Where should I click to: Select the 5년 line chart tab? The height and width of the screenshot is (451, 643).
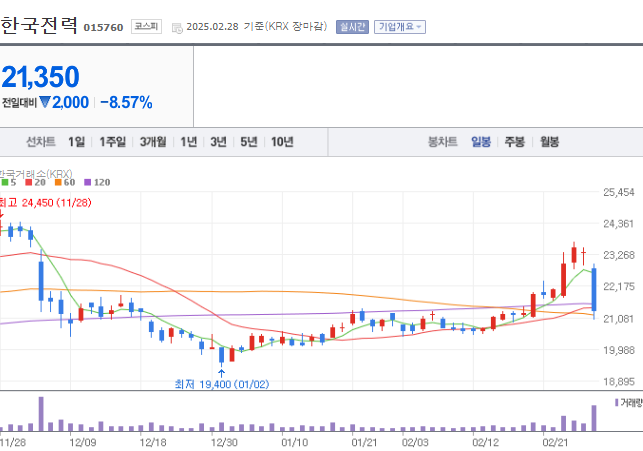[x=249, y=142]
